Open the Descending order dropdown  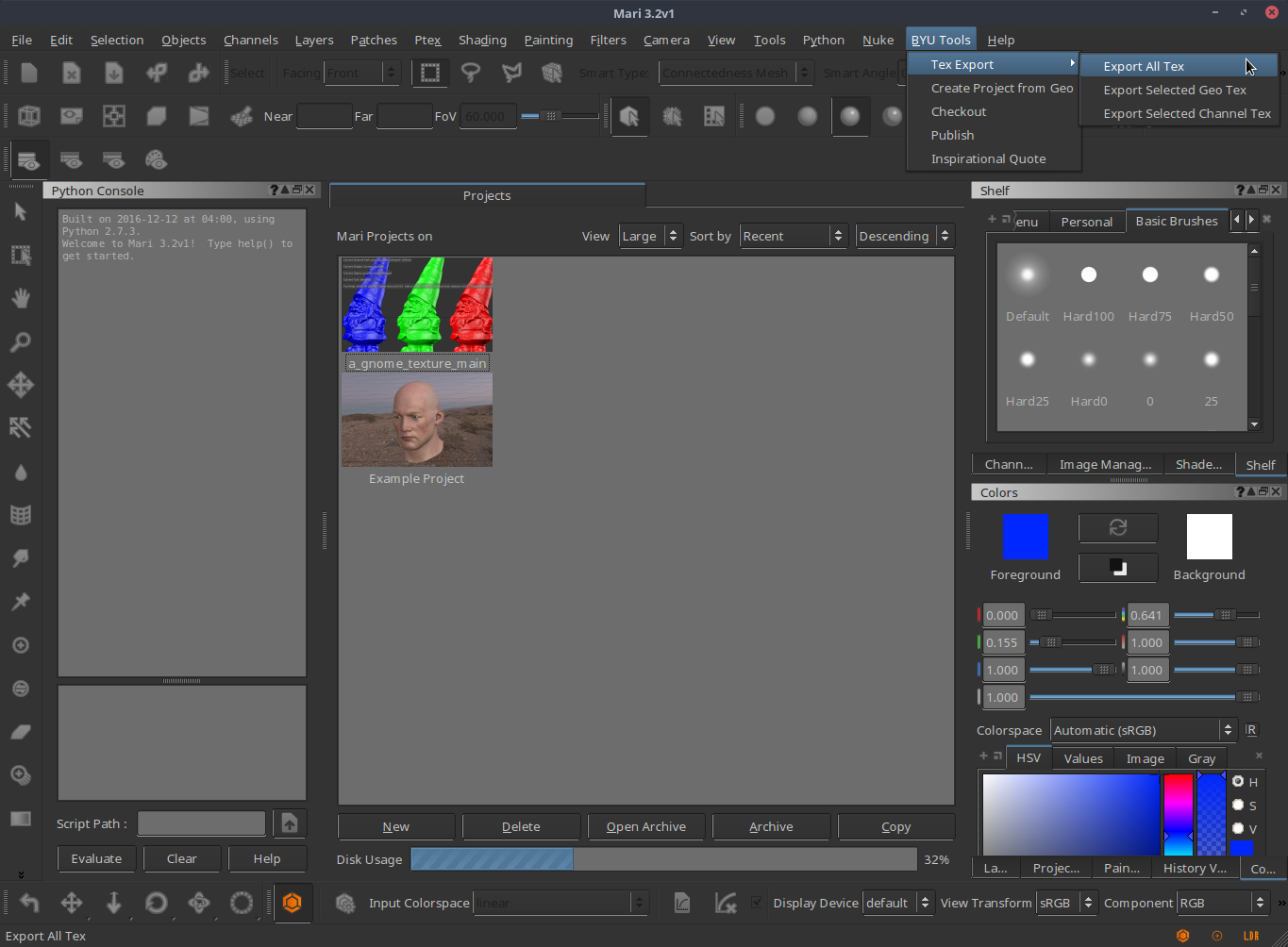click(905, 236)
